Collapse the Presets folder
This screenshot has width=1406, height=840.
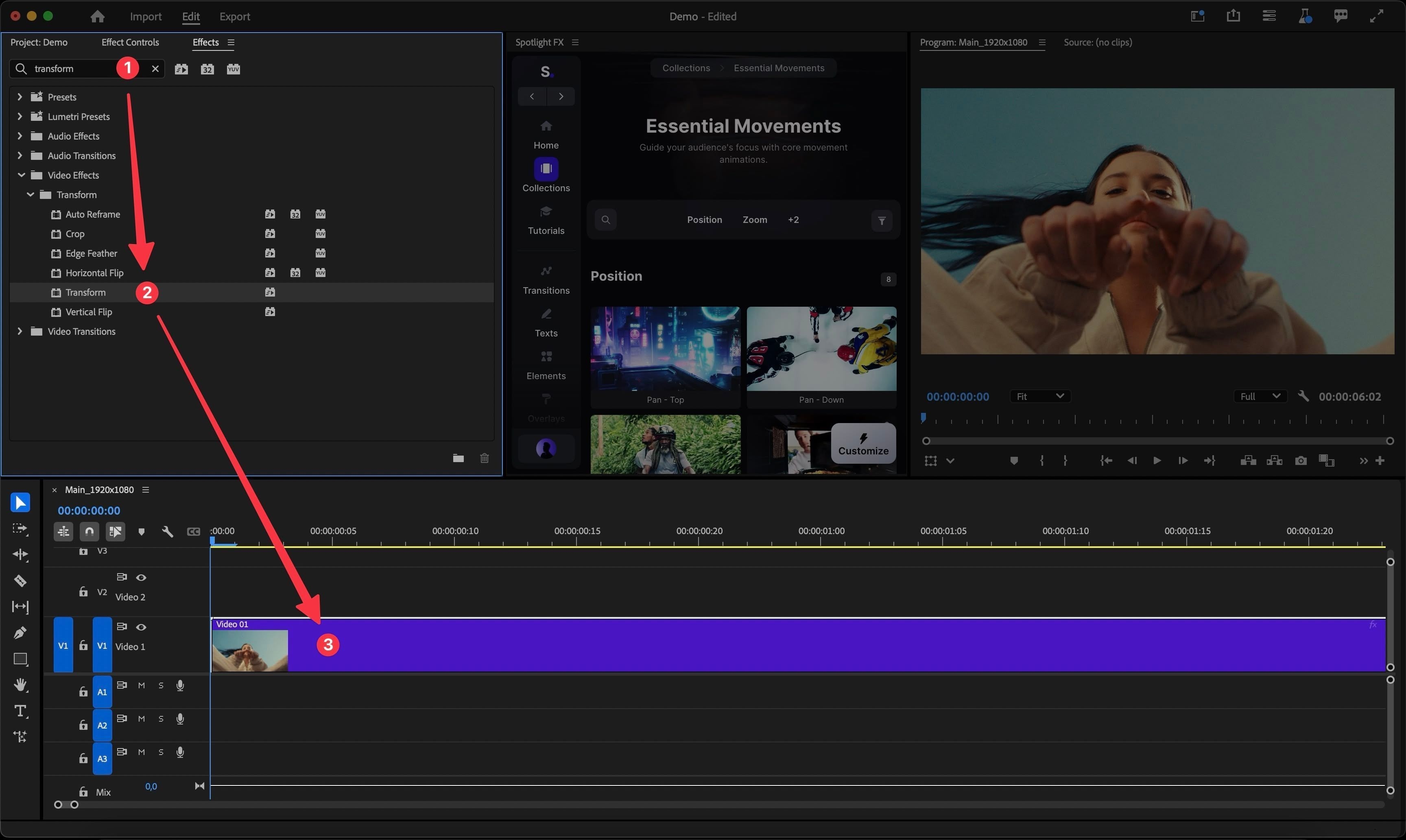(x=19, y=96)
